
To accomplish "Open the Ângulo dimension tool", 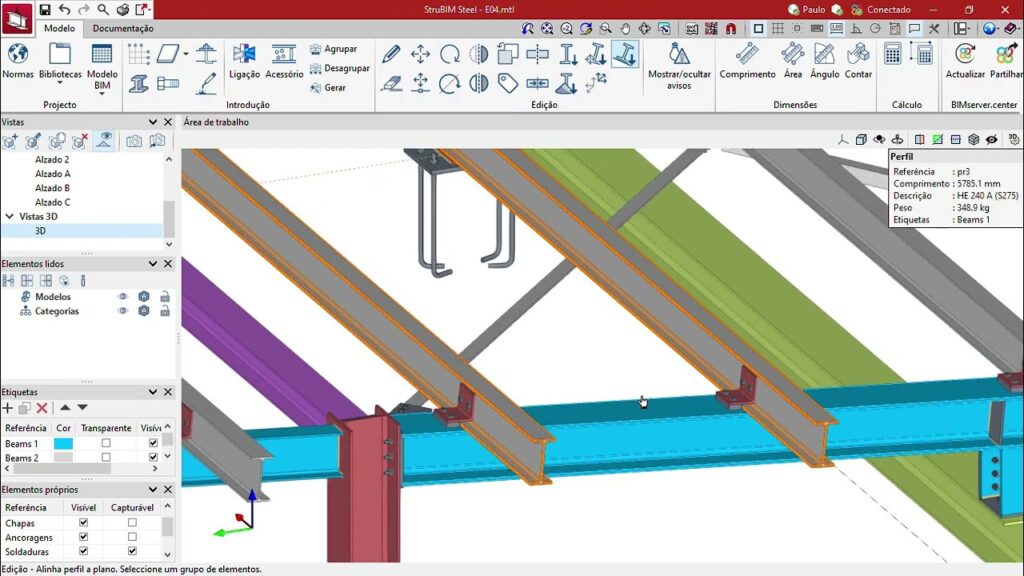I will pyautogui.click(x=825, y=61).
